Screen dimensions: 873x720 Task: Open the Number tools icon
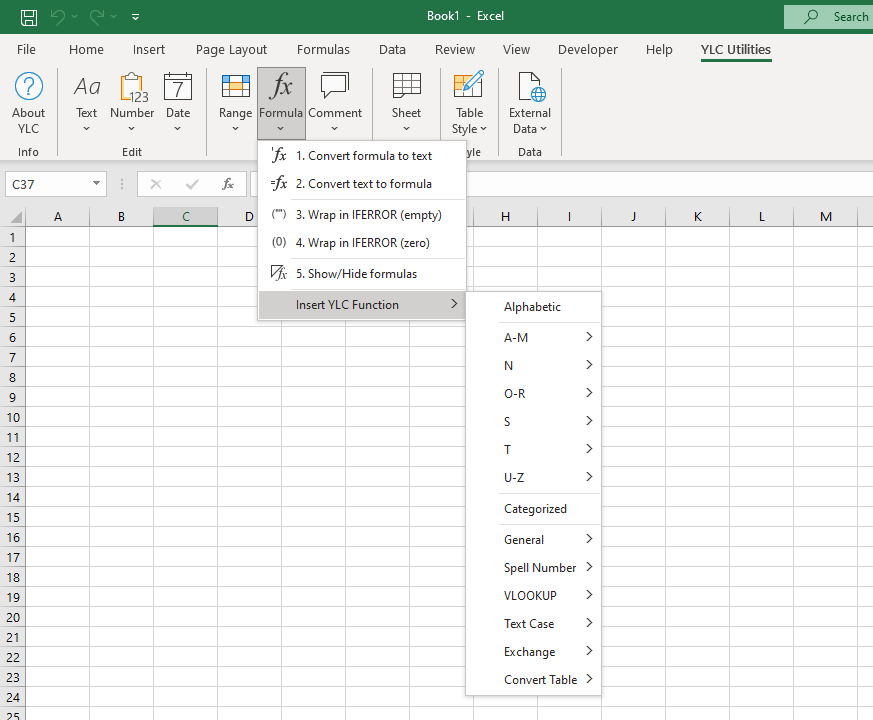(x=132, y=88)
